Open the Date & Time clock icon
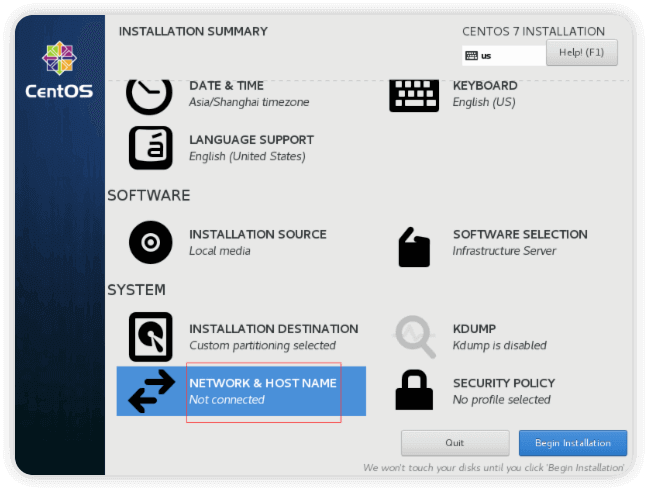647x490 pixels. coord(149,96)
